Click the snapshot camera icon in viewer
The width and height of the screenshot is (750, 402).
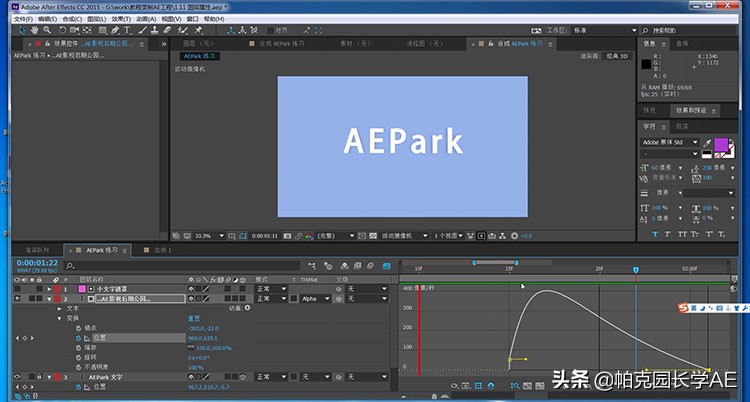[x=287, y=236]
